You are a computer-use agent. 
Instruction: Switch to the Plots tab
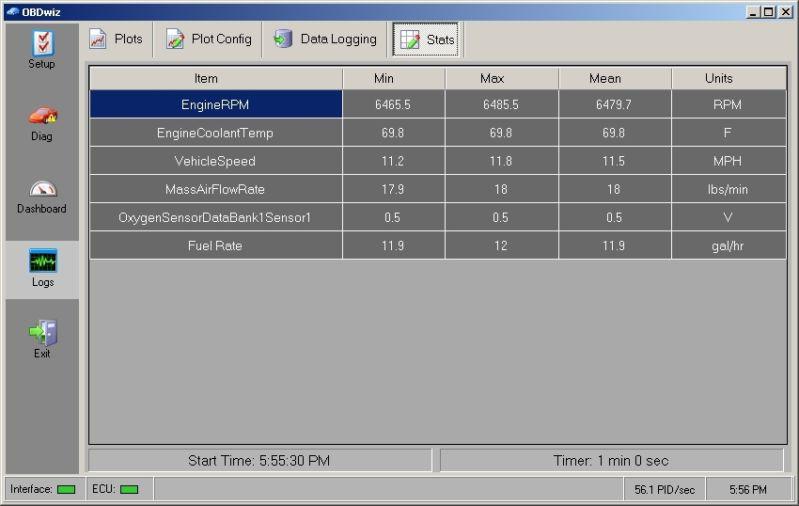click(x=116, y=40)
